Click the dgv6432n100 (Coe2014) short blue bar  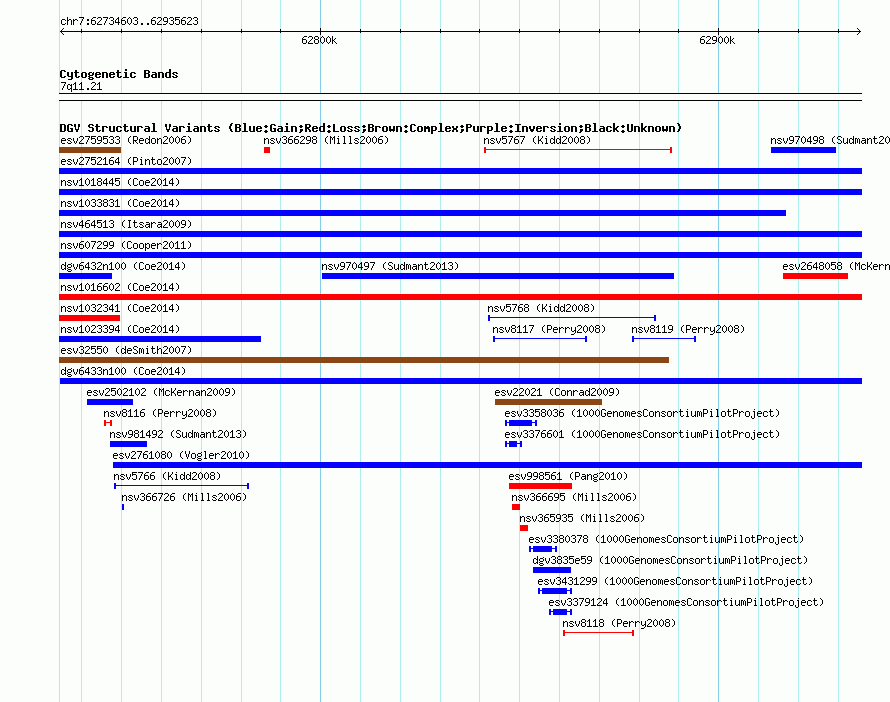coord(86,276)
